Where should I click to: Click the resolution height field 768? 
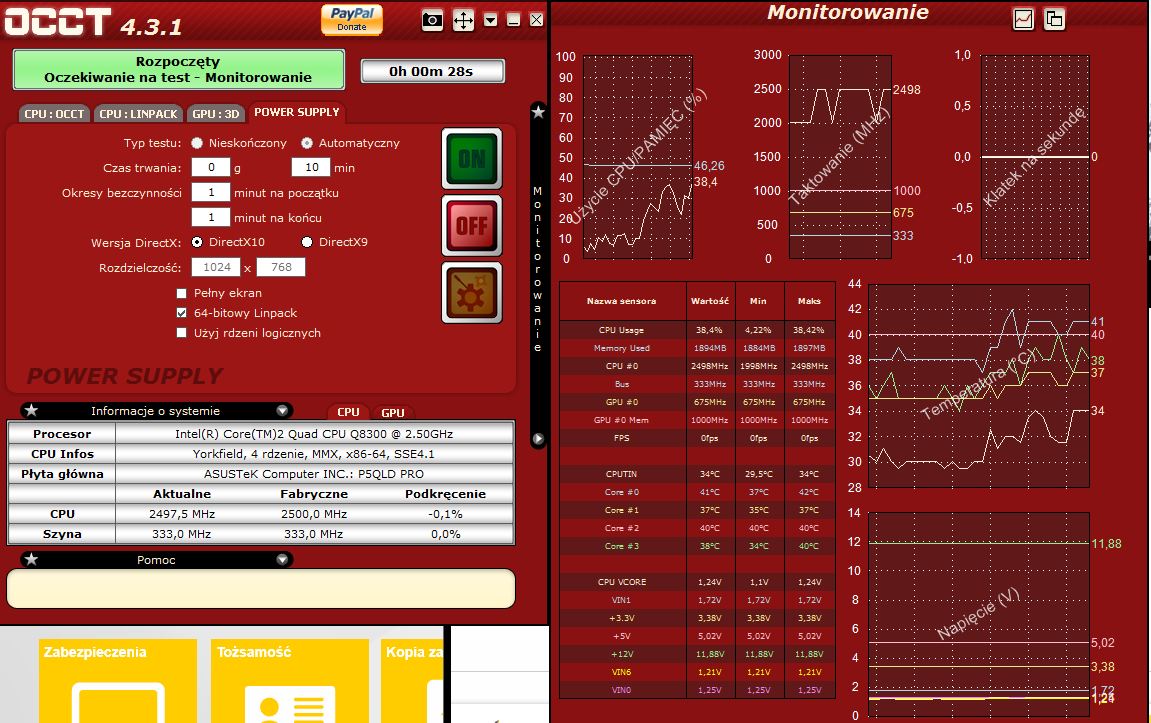pos(281,267)
